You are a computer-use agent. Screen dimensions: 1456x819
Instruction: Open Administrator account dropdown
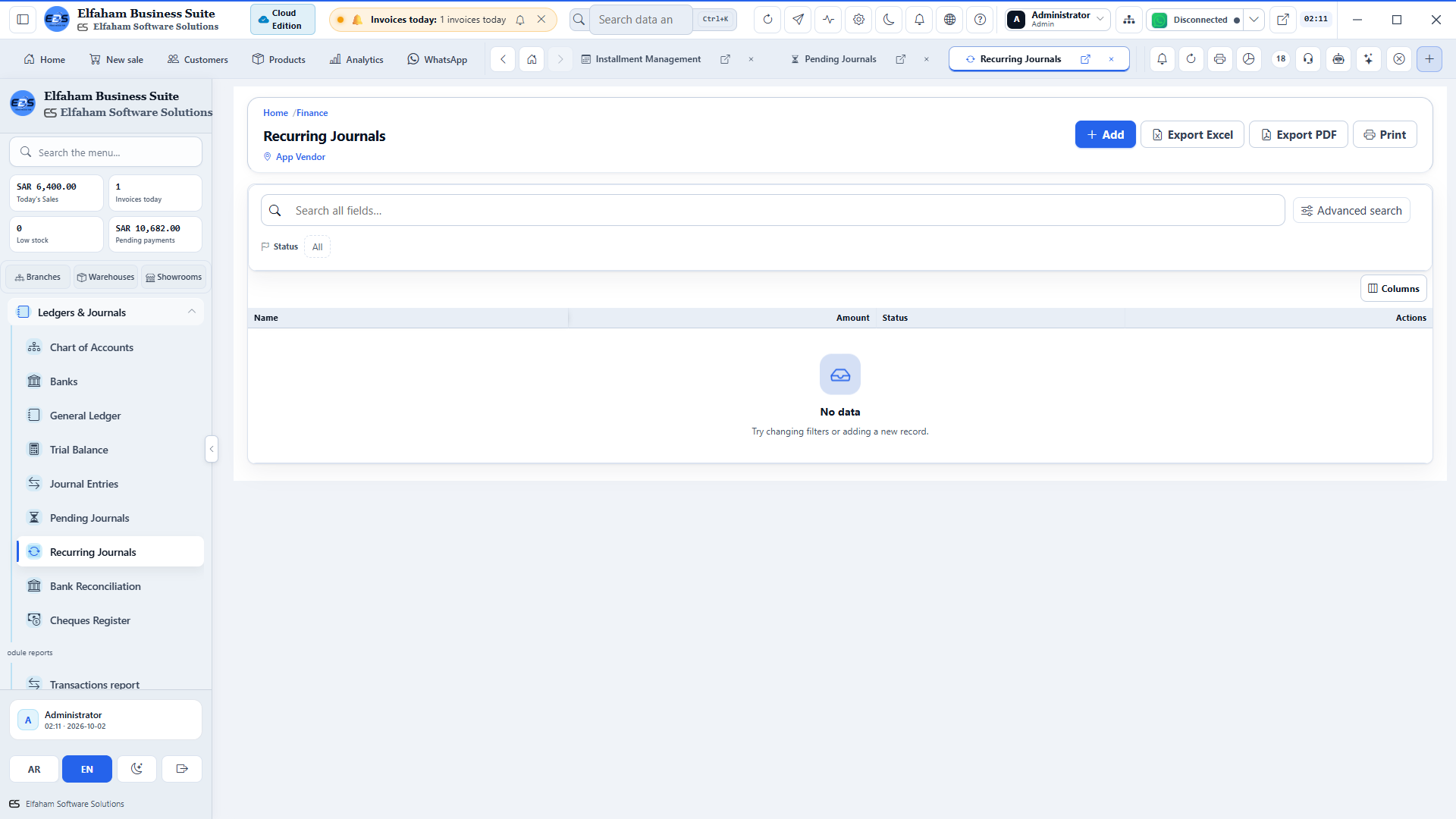click(x=1058, y=20)
